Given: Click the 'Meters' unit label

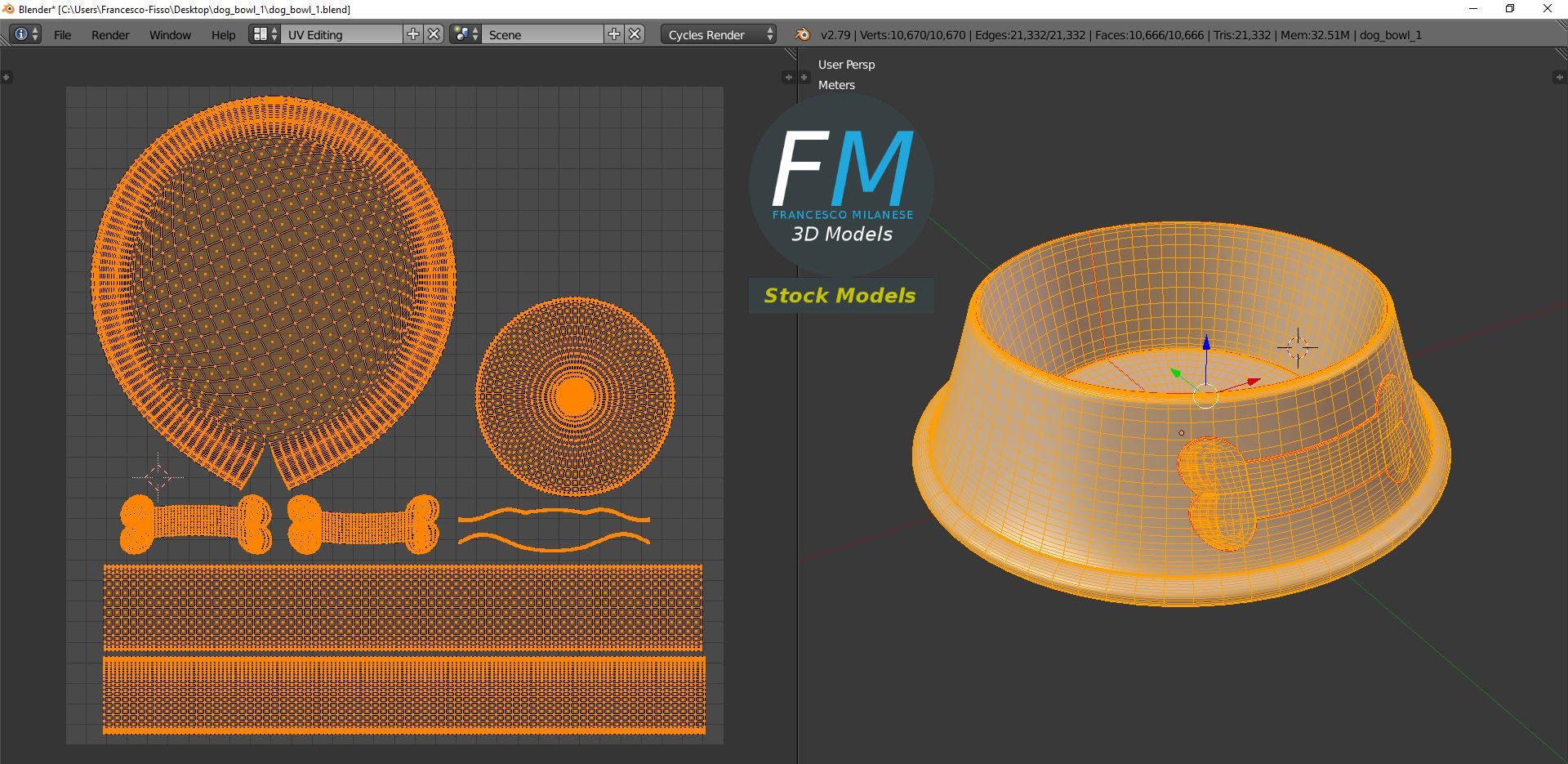Looking at the screenshot, I should pyautogui.click(x=836, y=85).
